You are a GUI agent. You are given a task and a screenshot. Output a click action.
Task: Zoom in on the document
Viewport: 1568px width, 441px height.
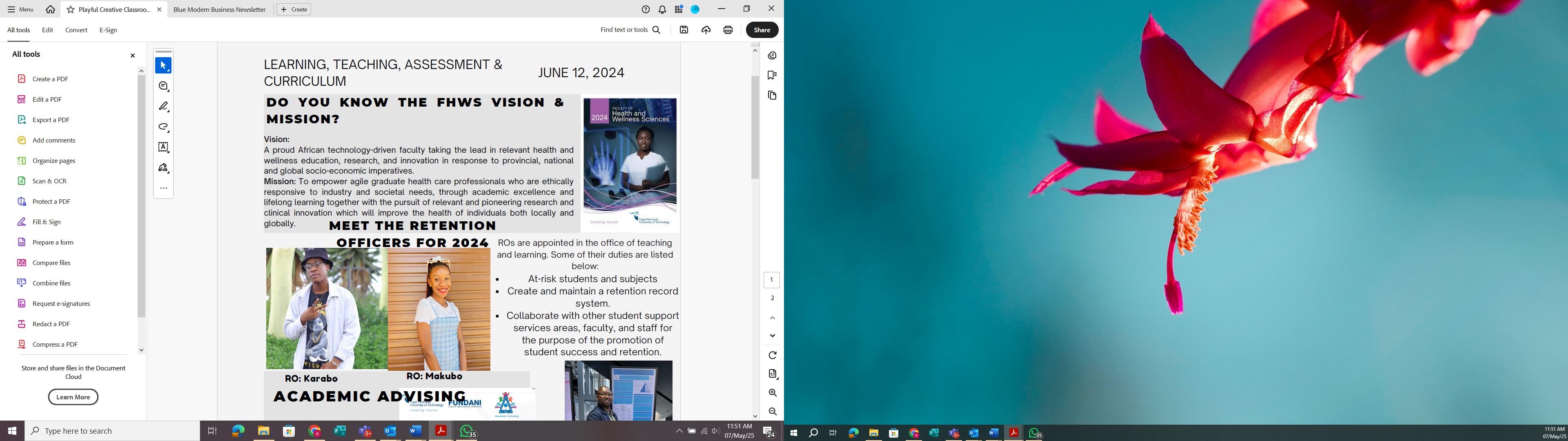coord(772,393)
